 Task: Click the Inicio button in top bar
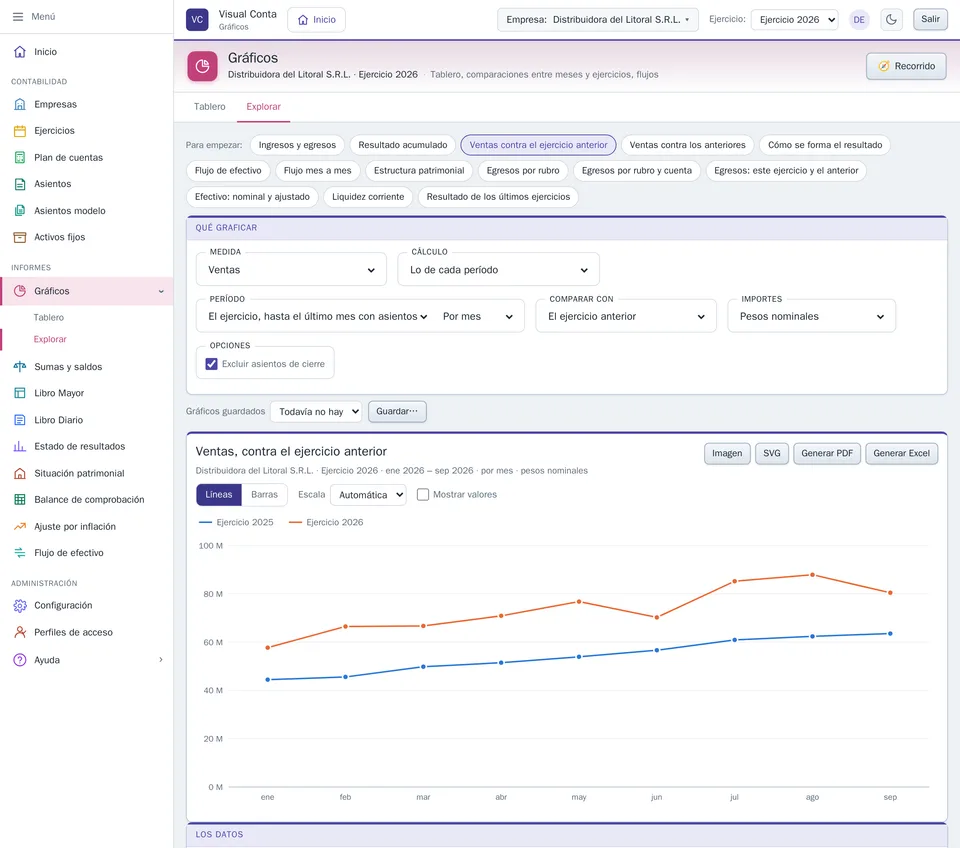pos(317,20)
